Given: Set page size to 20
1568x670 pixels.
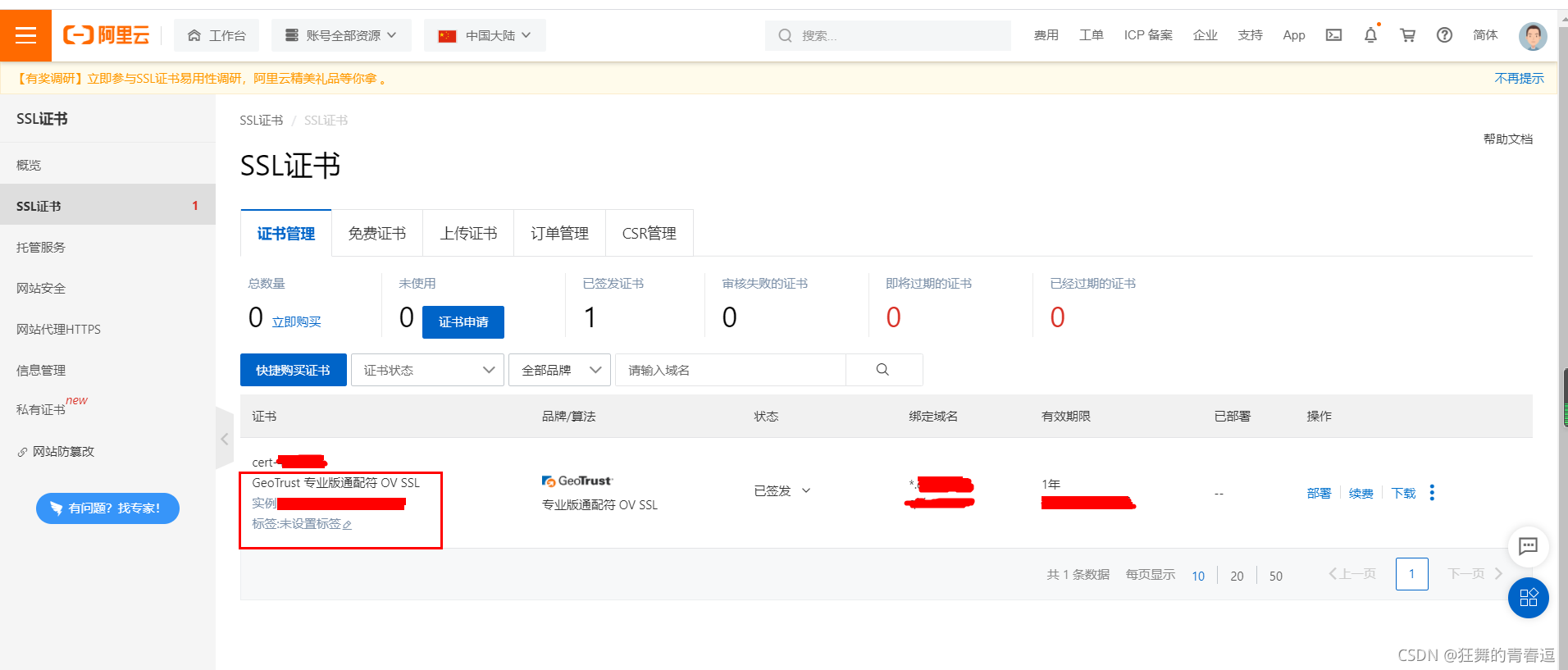Looking at the screenshot, I should pos(1237,576).
